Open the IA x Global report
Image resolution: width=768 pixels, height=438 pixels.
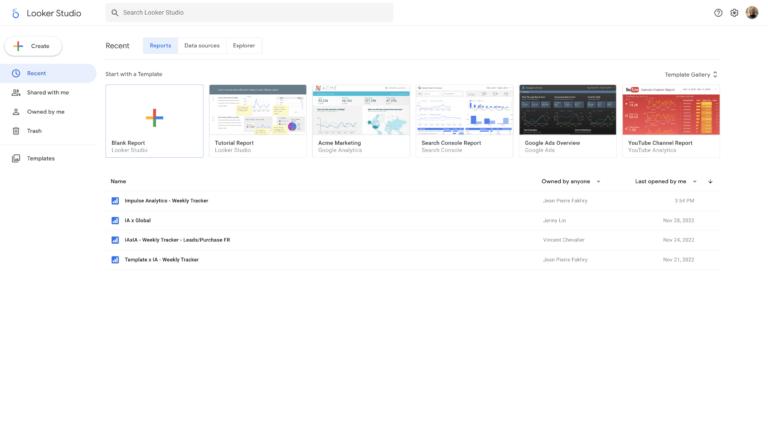[138, 220]
